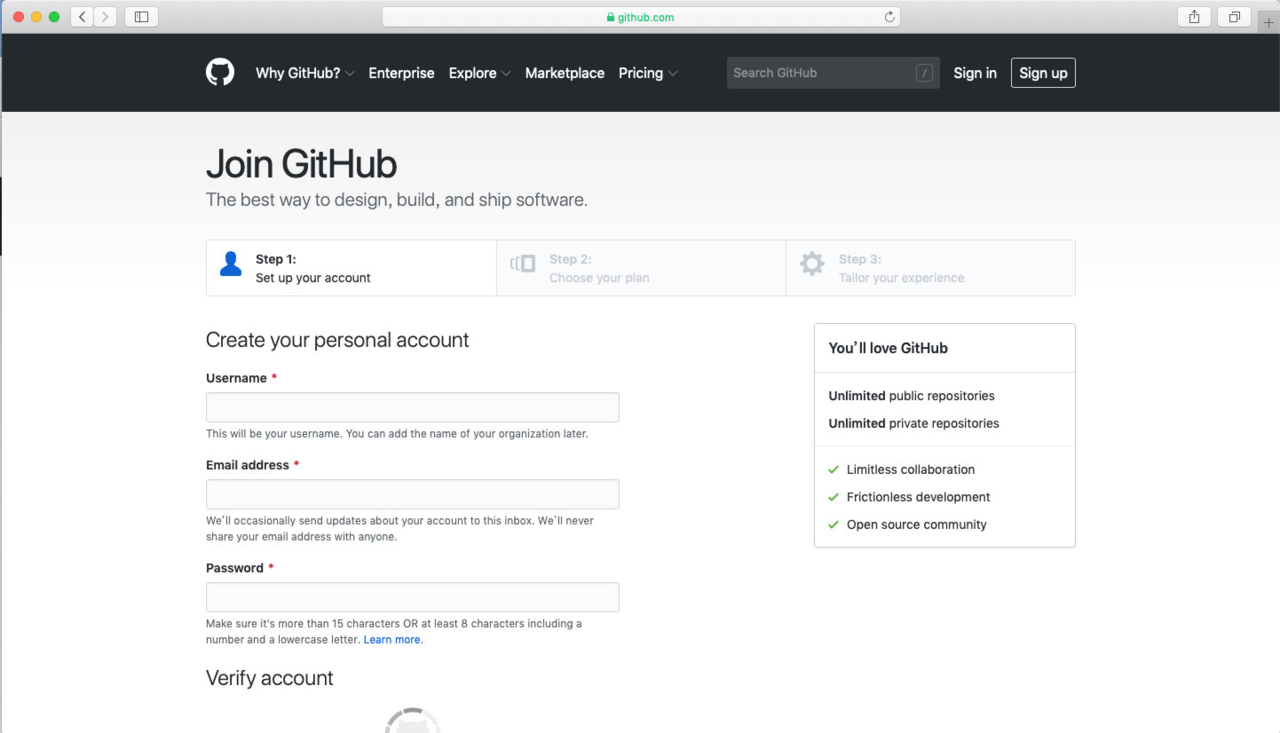Click into the Username input field
The height and width of the screenshot is (733, 1280).
click(412, 407)
